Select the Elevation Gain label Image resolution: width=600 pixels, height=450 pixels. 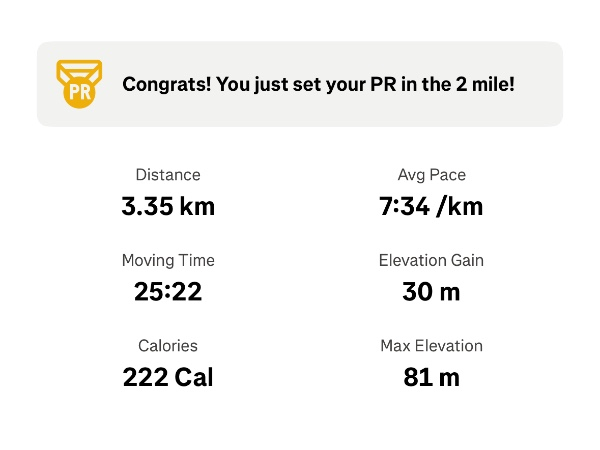431,261
